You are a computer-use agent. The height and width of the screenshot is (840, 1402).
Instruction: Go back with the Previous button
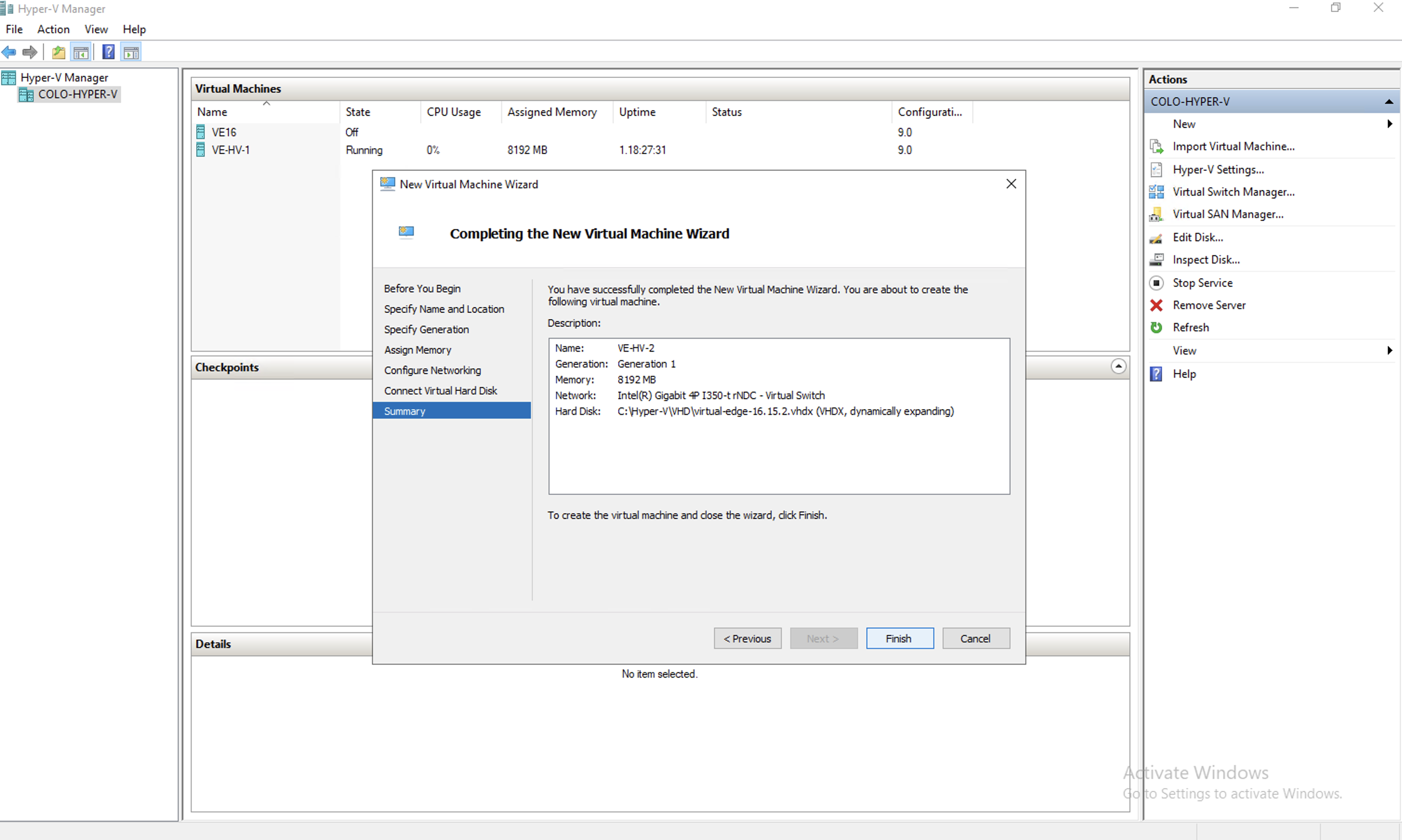point(747,638)
